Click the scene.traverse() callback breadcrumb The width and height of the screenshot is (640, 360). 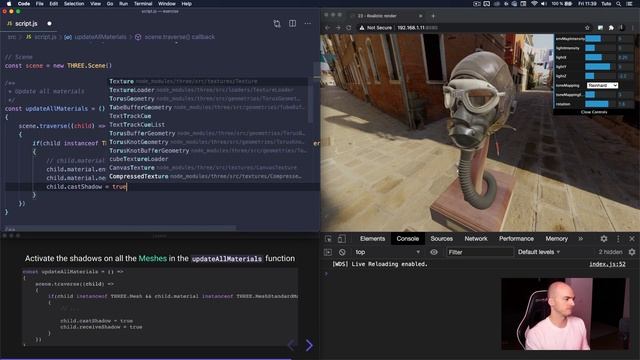[175, 37]
